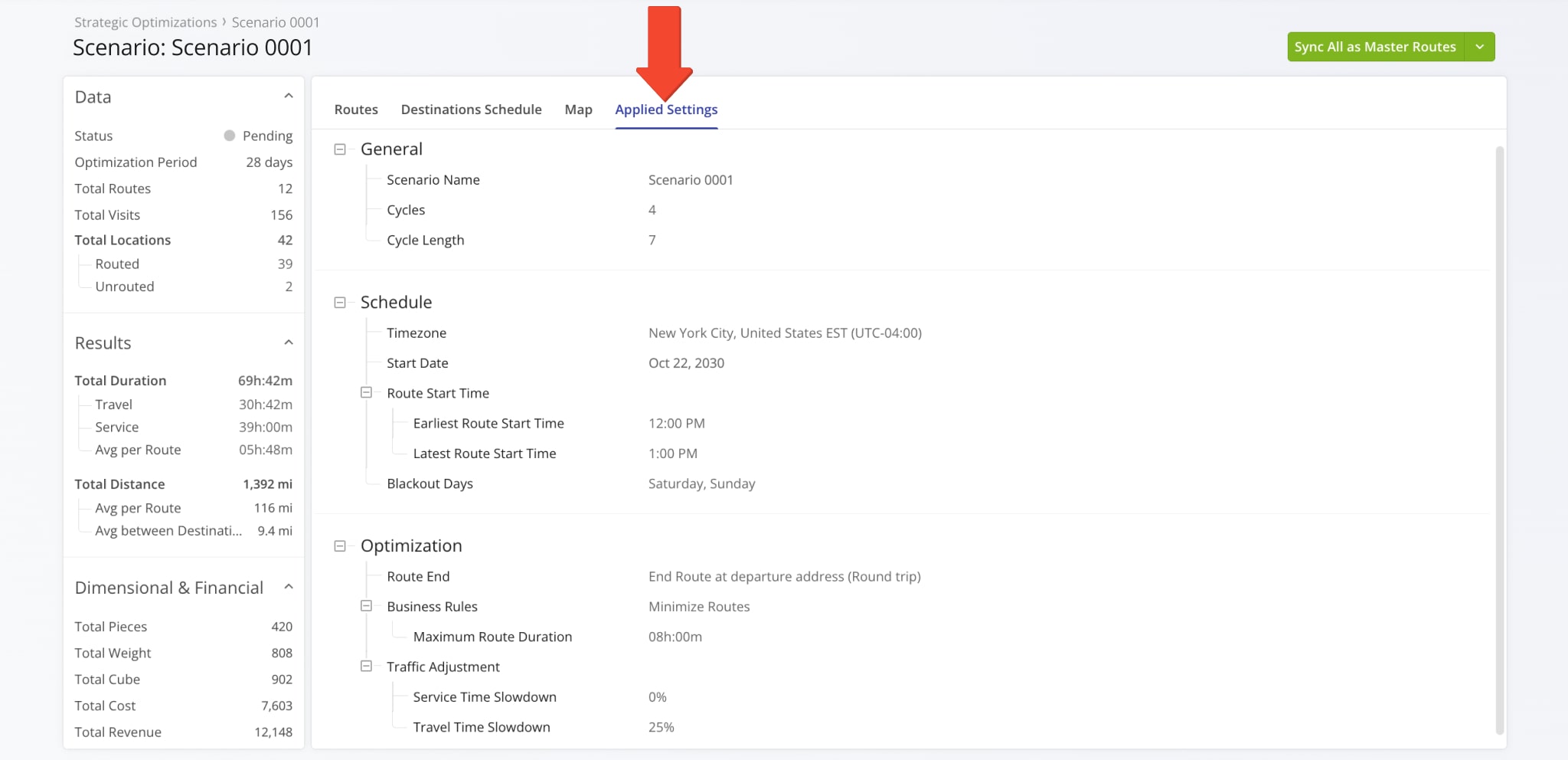Collapse the Results panel chevron

tap(289, 342)
